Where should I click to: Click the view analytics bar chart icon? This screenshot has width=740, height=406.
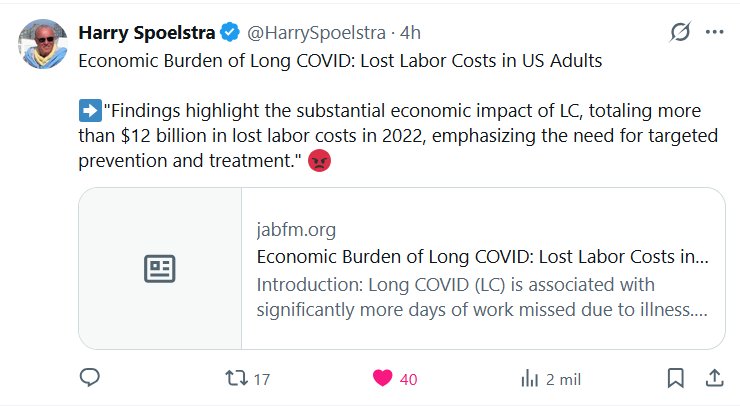[530, 379]
